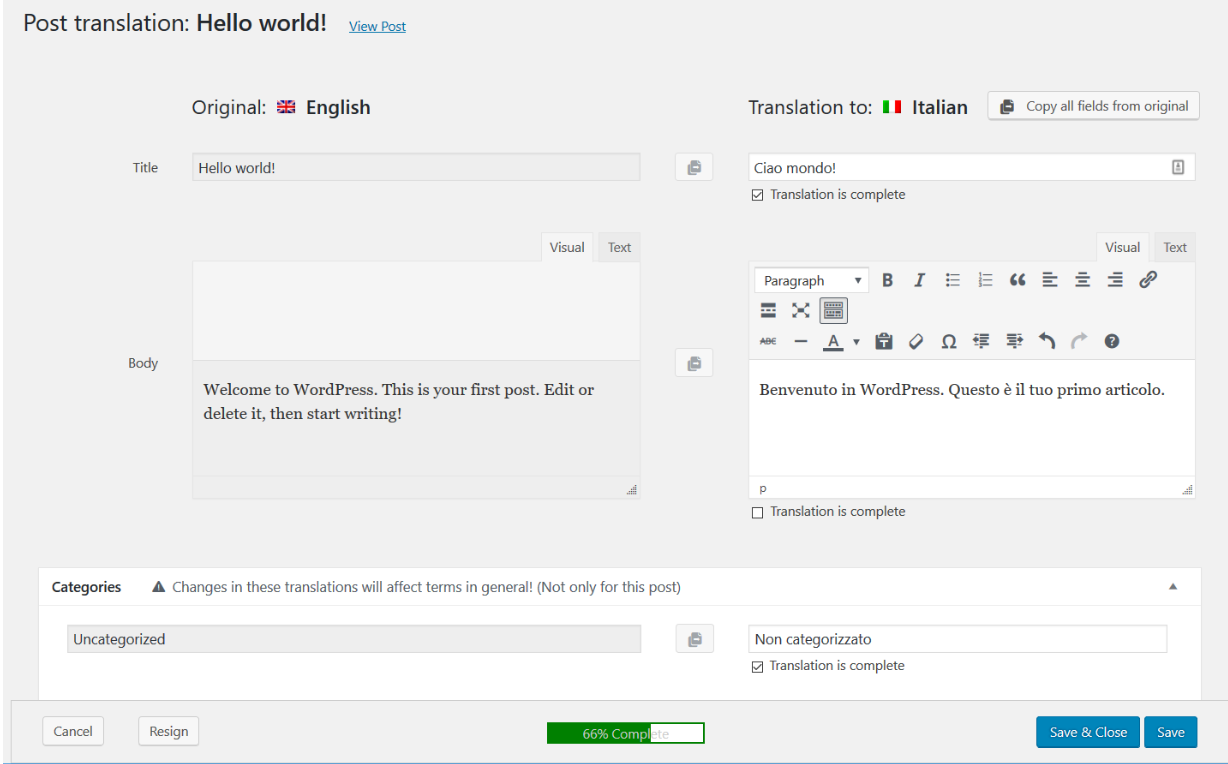Screen dimensions: 1228x764
Task: Open the Paragraph style dropdown
Action: click(810, 280)
